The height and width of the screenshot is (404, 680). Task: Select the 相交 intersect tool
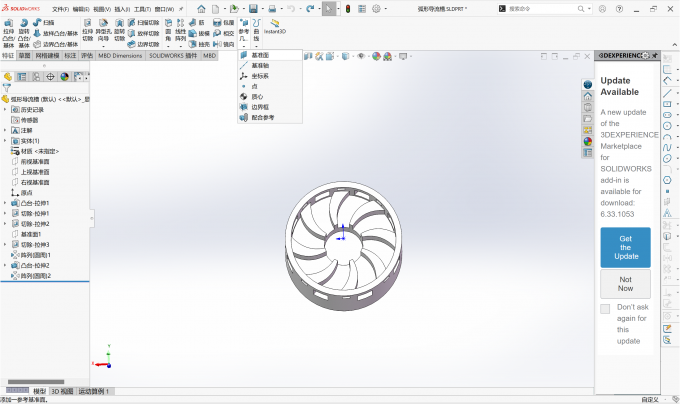[224, 33]
